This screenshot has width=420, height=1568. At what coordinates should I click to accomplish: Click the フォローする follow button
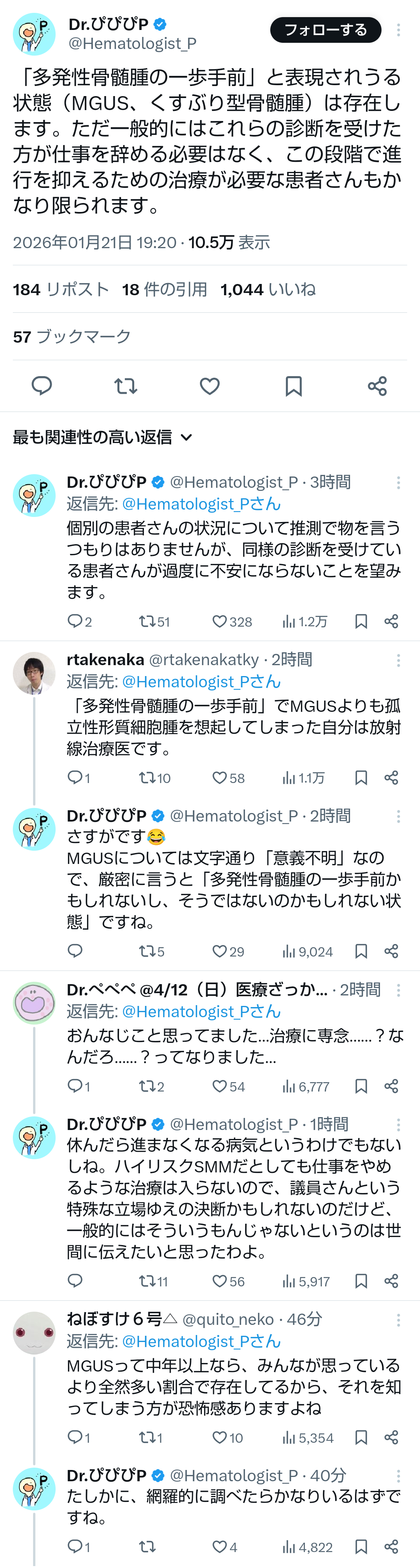click(x=325, y=30)
